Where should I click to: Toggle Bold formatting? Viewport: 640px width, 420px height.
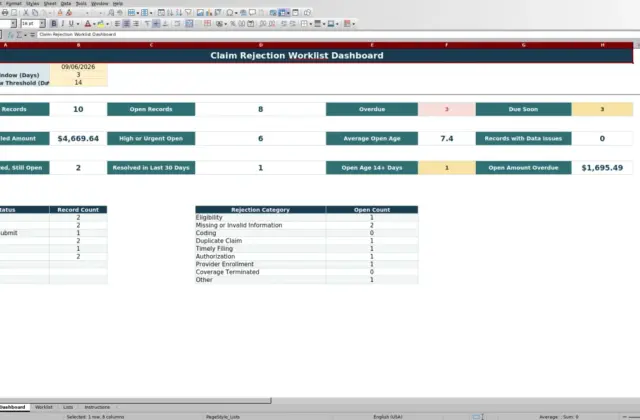(x=53, y=24)
